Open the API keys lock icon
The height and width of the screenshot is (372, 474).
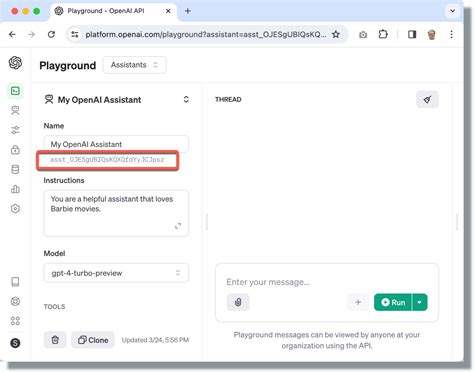[x=15, y=150]
